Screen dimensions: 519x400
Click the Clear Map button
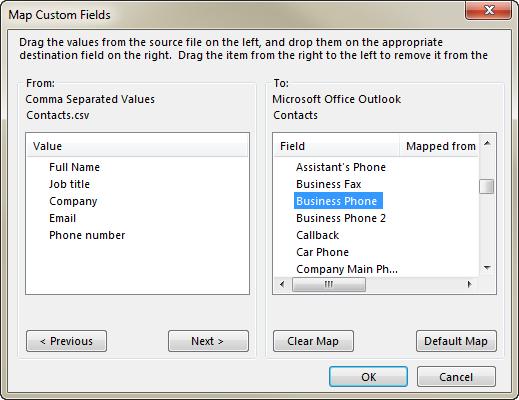tap(313, 341)
